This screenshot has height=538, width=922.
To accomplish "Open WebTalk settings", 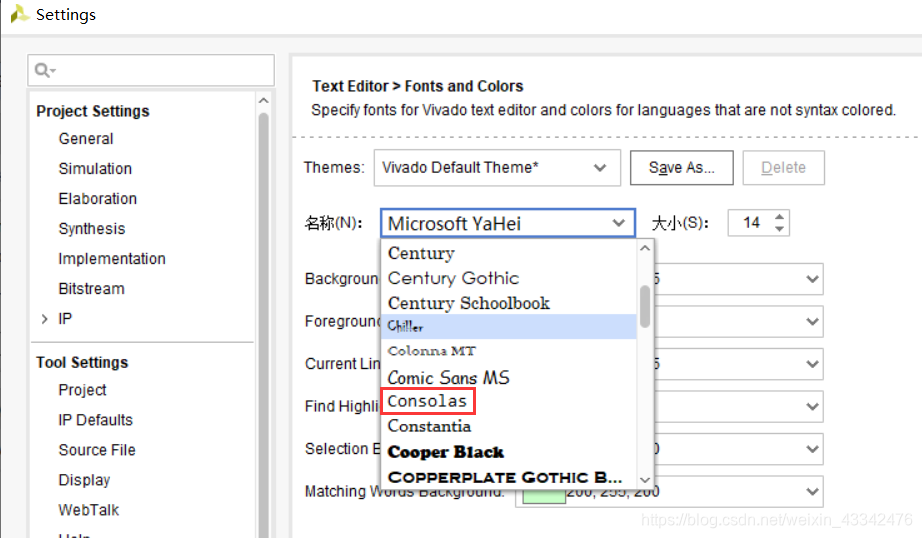I will pyautogui.click(x=89, y=510).
